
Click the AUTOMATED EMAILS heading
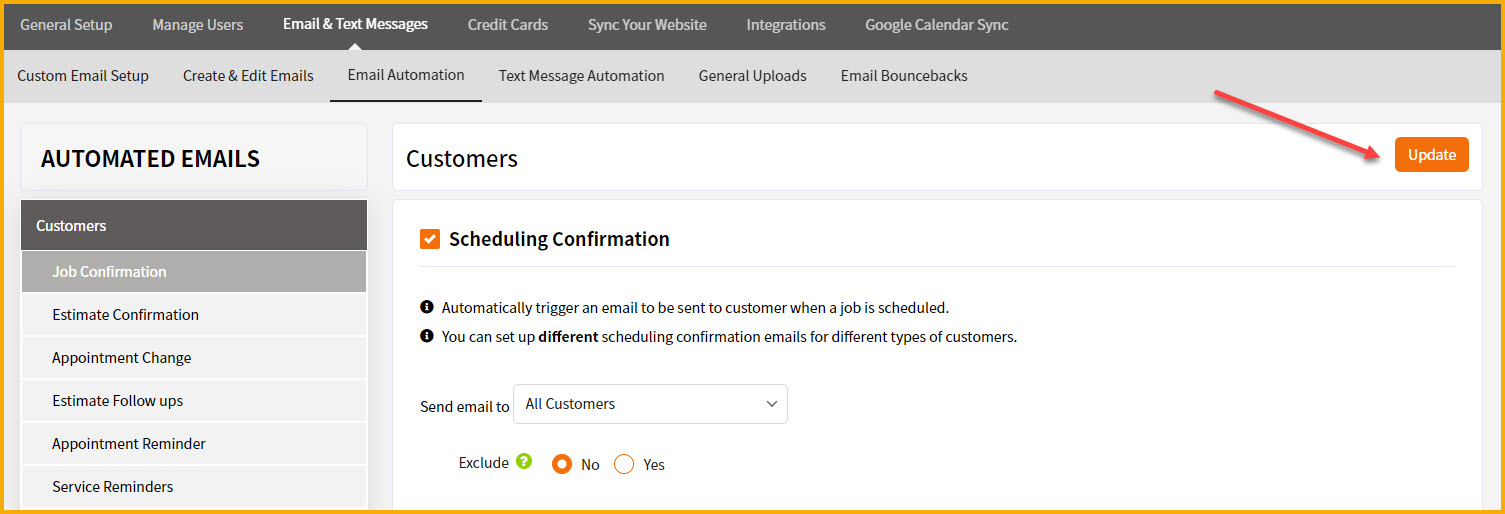point(150,158)
